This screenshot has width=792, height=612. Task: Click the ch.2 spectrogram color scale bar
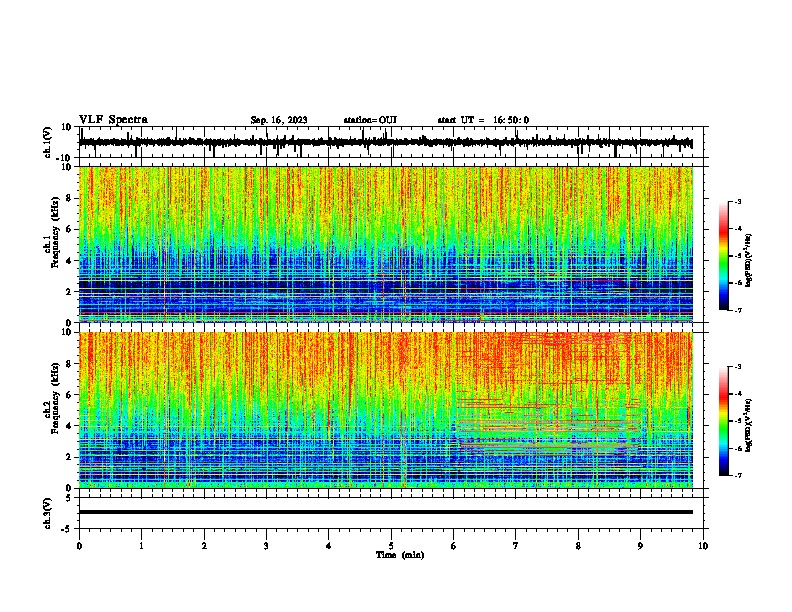pos(723,421)
